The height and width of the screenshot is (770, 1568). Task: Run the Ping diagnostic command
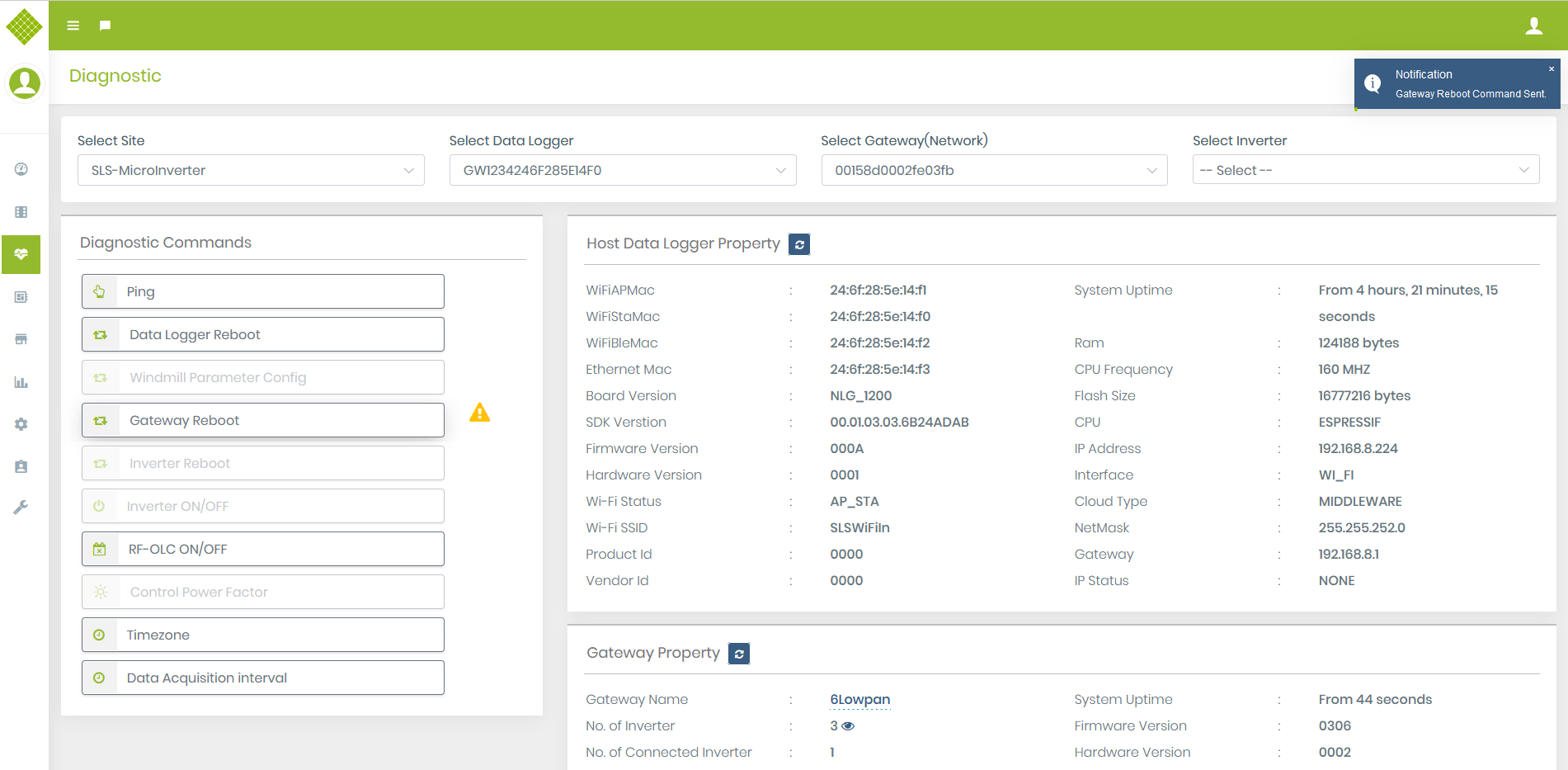pos(263,291)
